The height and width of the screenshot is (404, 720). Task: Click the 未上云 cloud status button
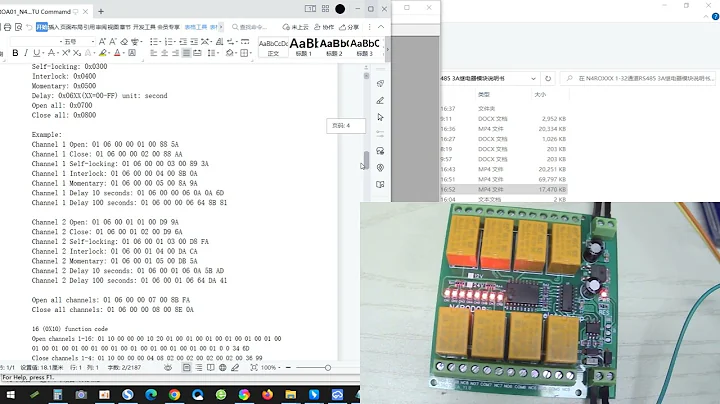pos(296,27)
